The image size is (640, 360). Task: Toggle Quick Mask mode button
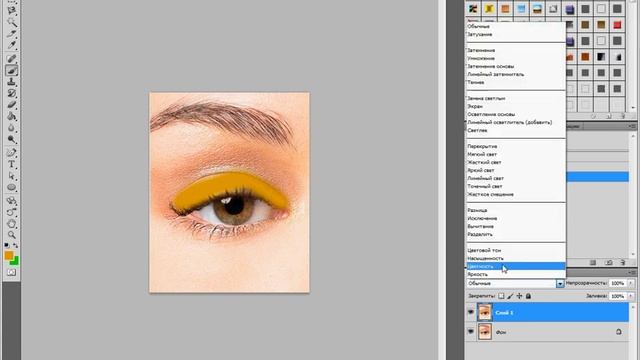11,272
